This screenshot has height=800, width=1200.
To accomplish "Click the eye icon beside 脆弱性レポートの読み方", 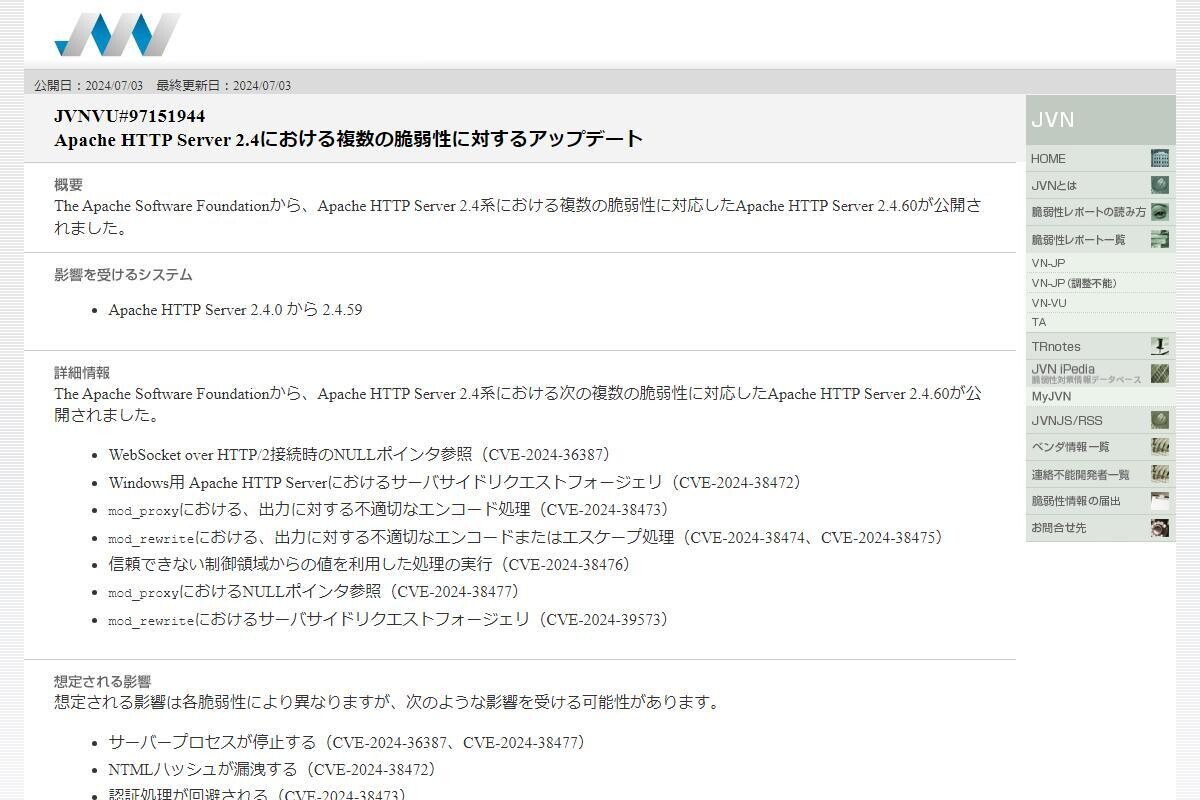I will (1160, 212).
